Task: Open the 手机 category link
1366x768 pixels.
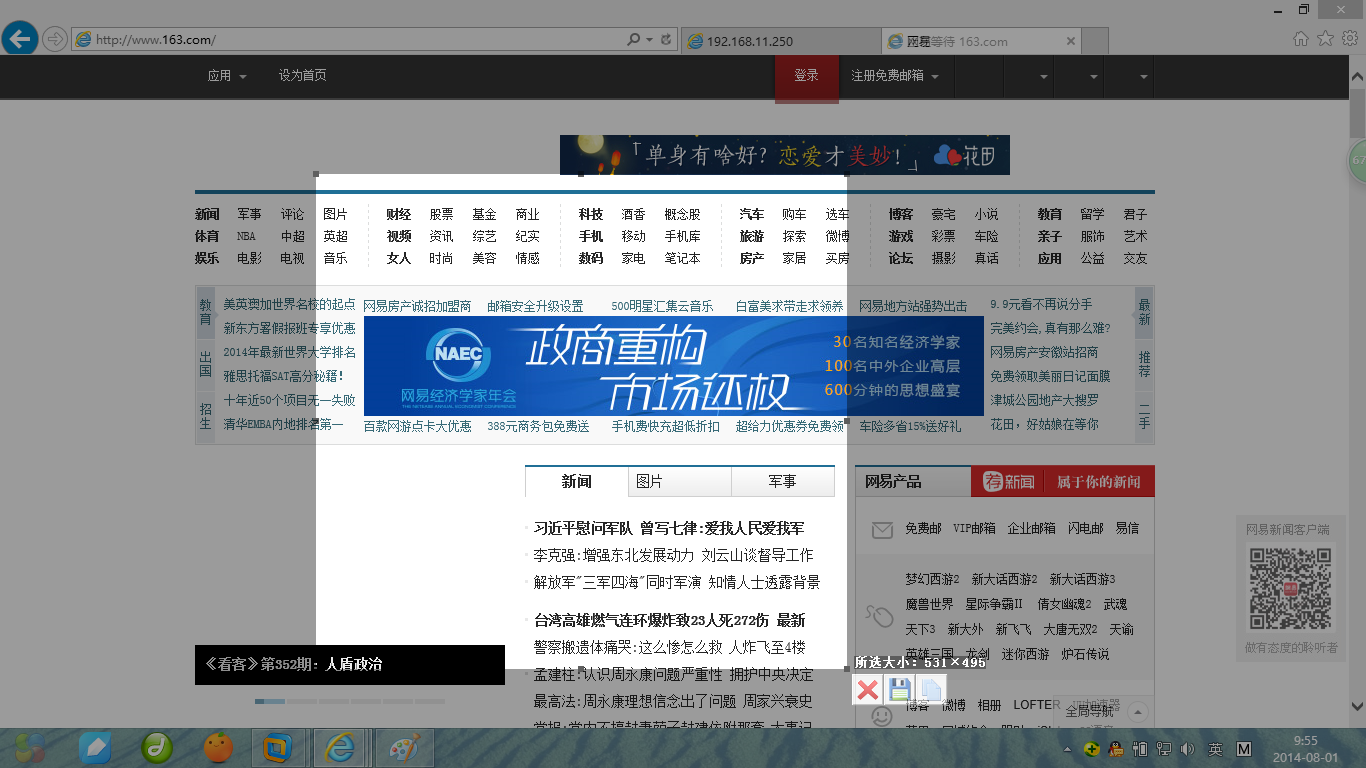Action: pos(591,237)
